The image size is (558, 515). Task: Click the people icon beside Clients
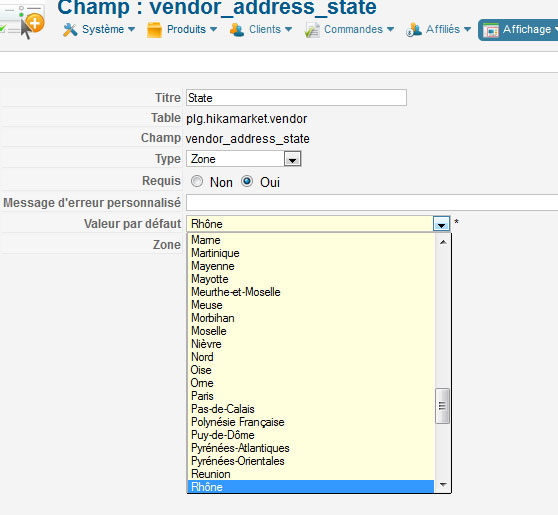[237, 30]
